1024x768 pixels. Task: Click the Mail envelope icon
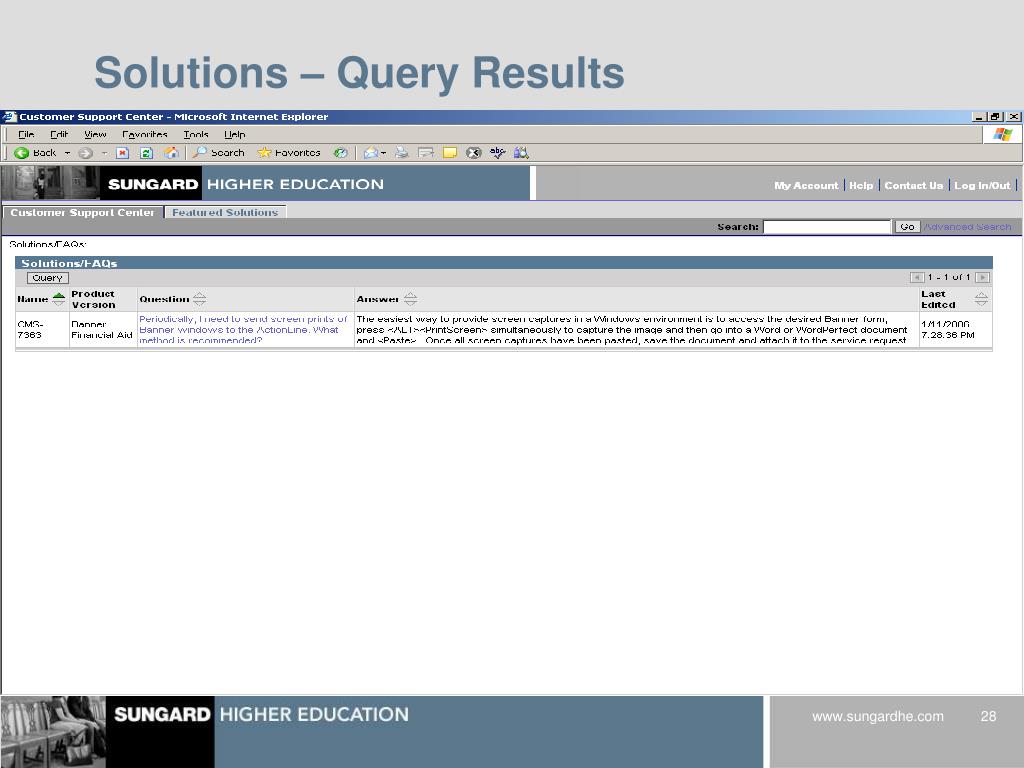tap(370, 152)
